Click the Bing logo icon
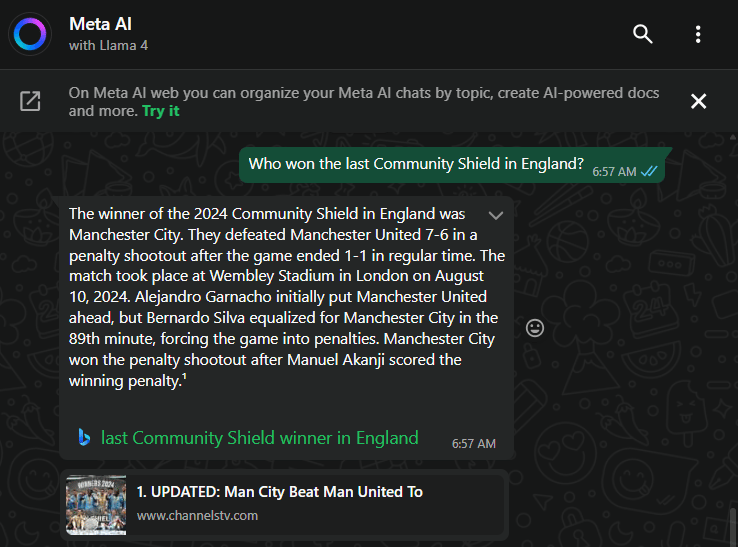Image resolution: width=738 pixels, height=547 pixels. [x=84, y=437]
